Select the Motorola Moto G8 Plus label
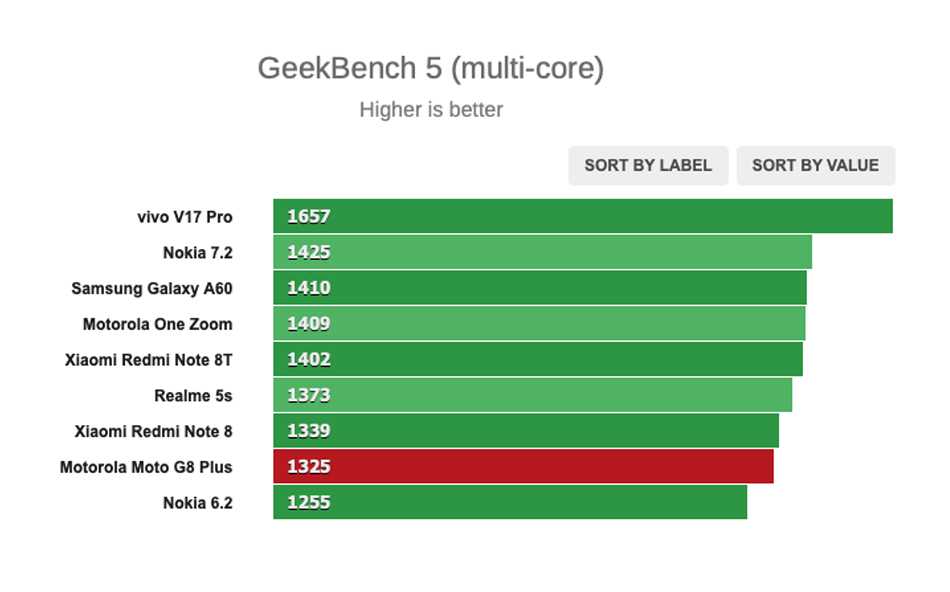 coord(146,467)
